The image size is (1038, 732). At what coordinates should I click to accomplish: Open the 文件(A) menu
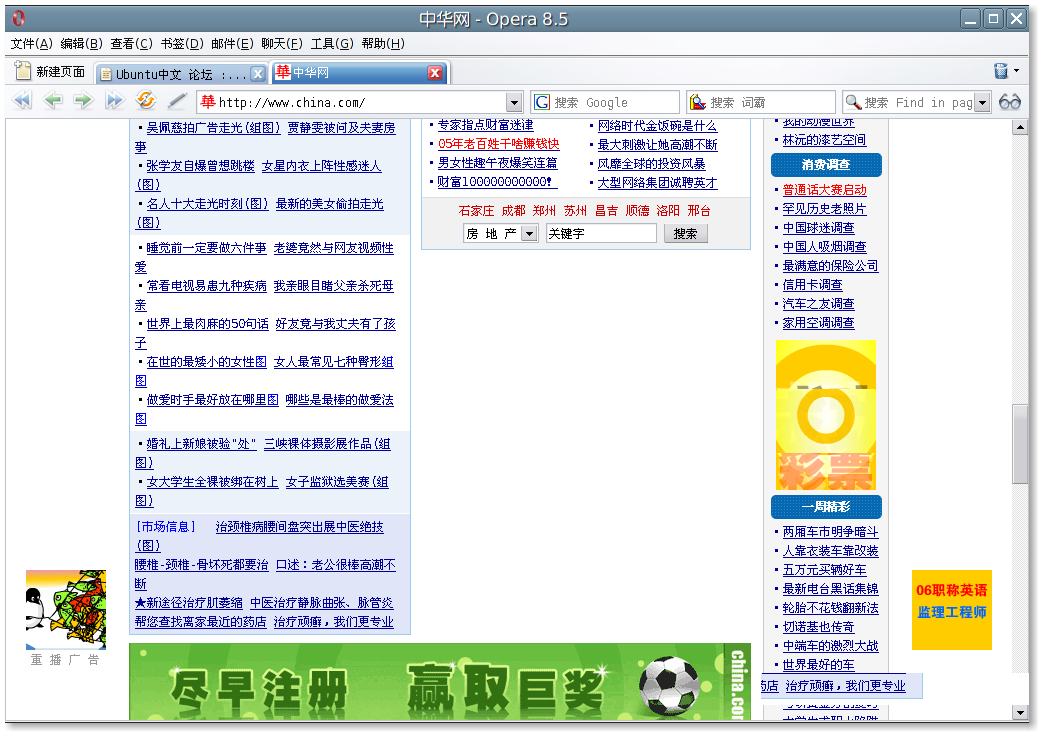[x=31, y=44]
